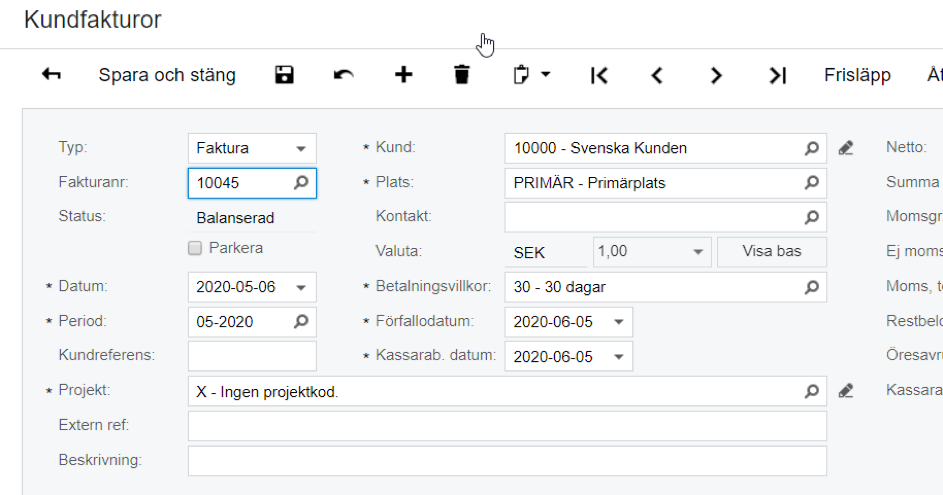Screen dimensions: 943x495
Task: Add a new invoice with plus icon
Action: 403,75
